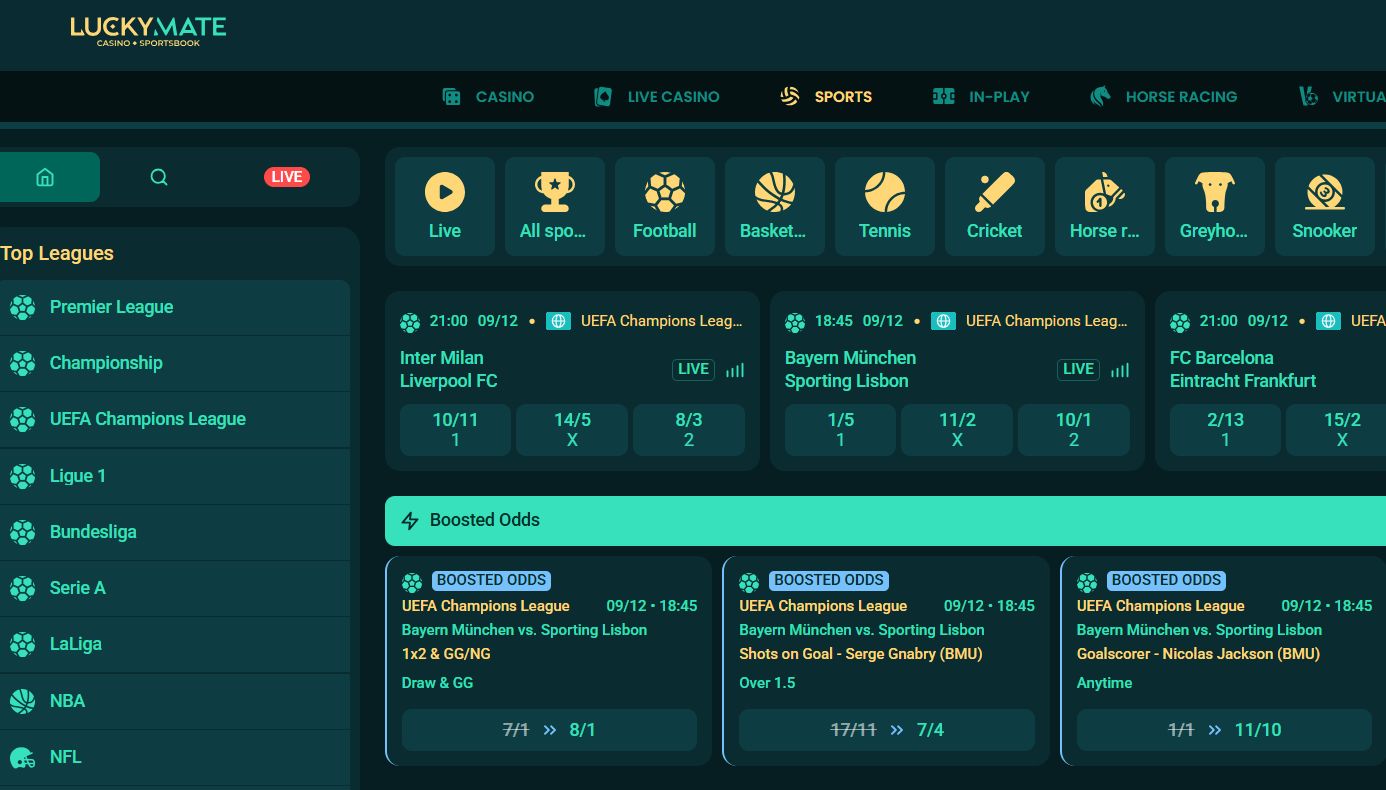Click the stats bars icon for Inter Milan match
Image resolution: width=1386 pixels, height=790 pixels.
pos(735,370)
